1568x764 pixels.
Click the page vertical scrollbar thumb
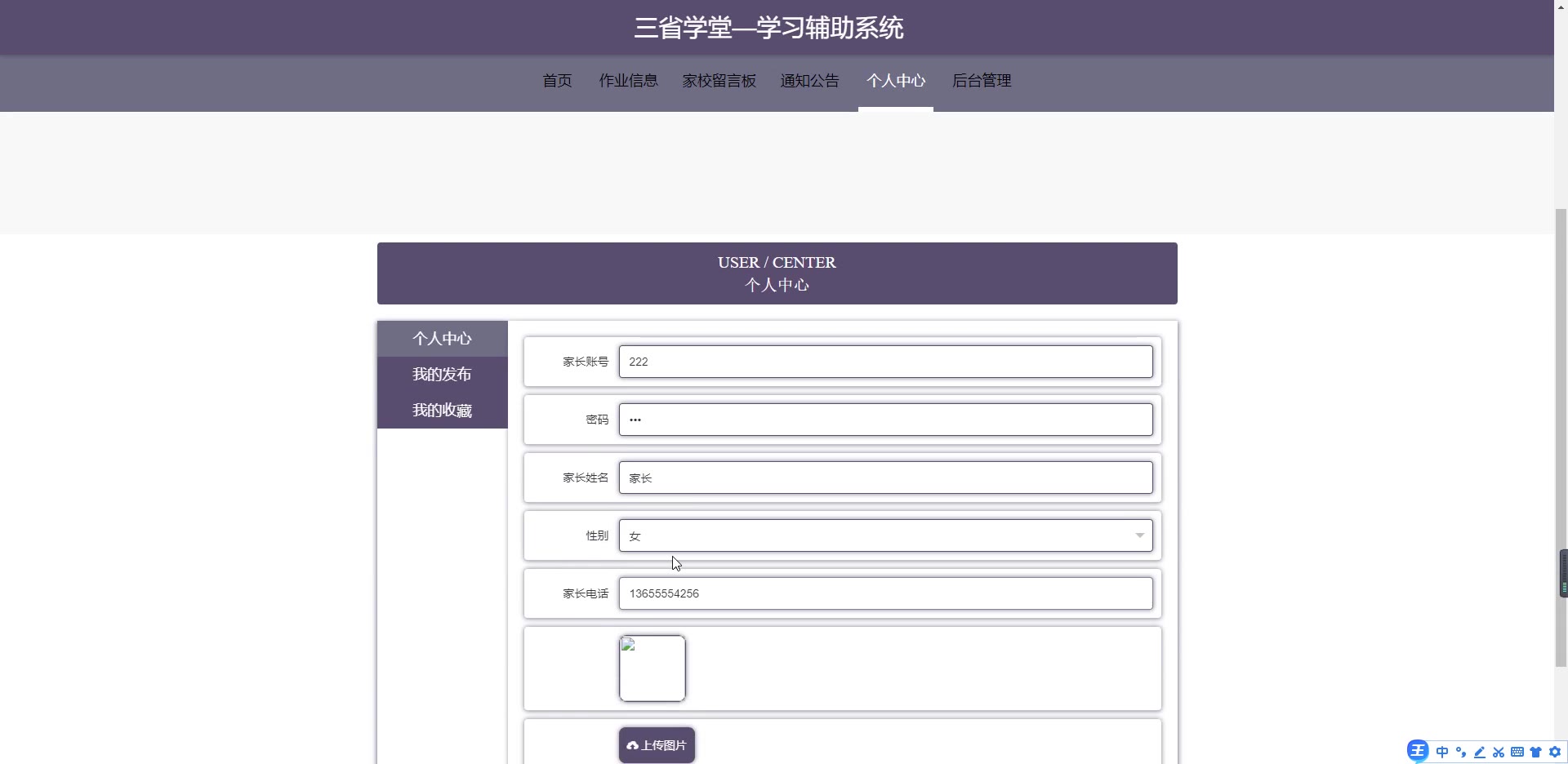click(x=1561, y=438)
